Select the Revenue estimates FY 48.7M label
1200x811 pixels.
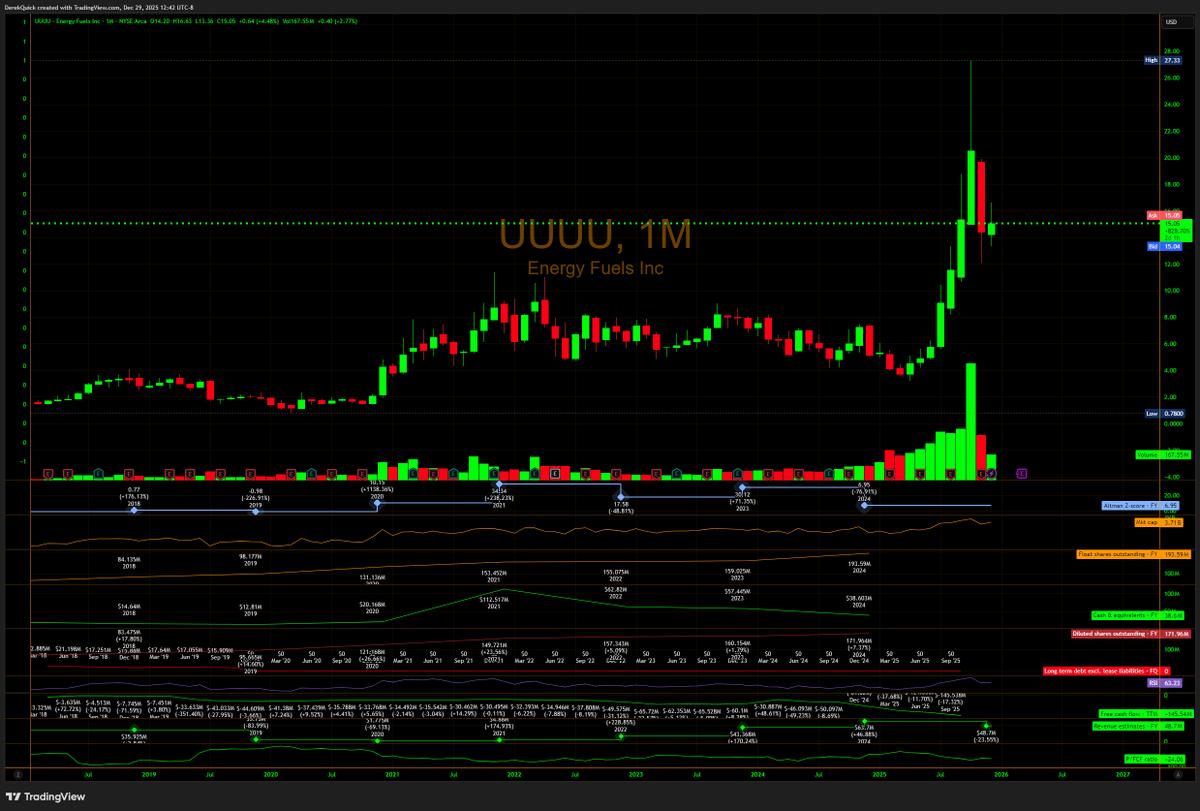click(x=1137, y=724)
